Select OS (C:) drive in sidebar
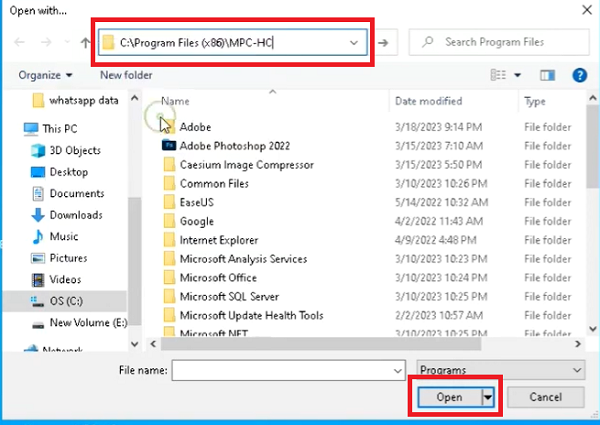600x425 pixels. [x=64, y=301]
